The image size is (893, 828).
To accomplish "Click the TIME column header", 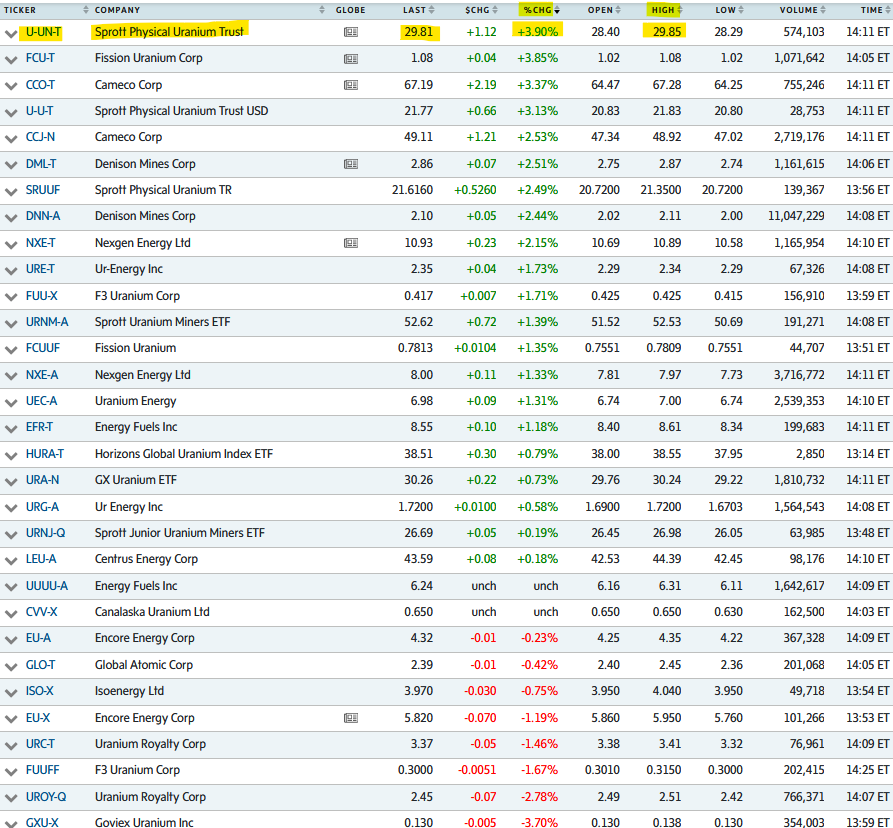I will (871, 10).
